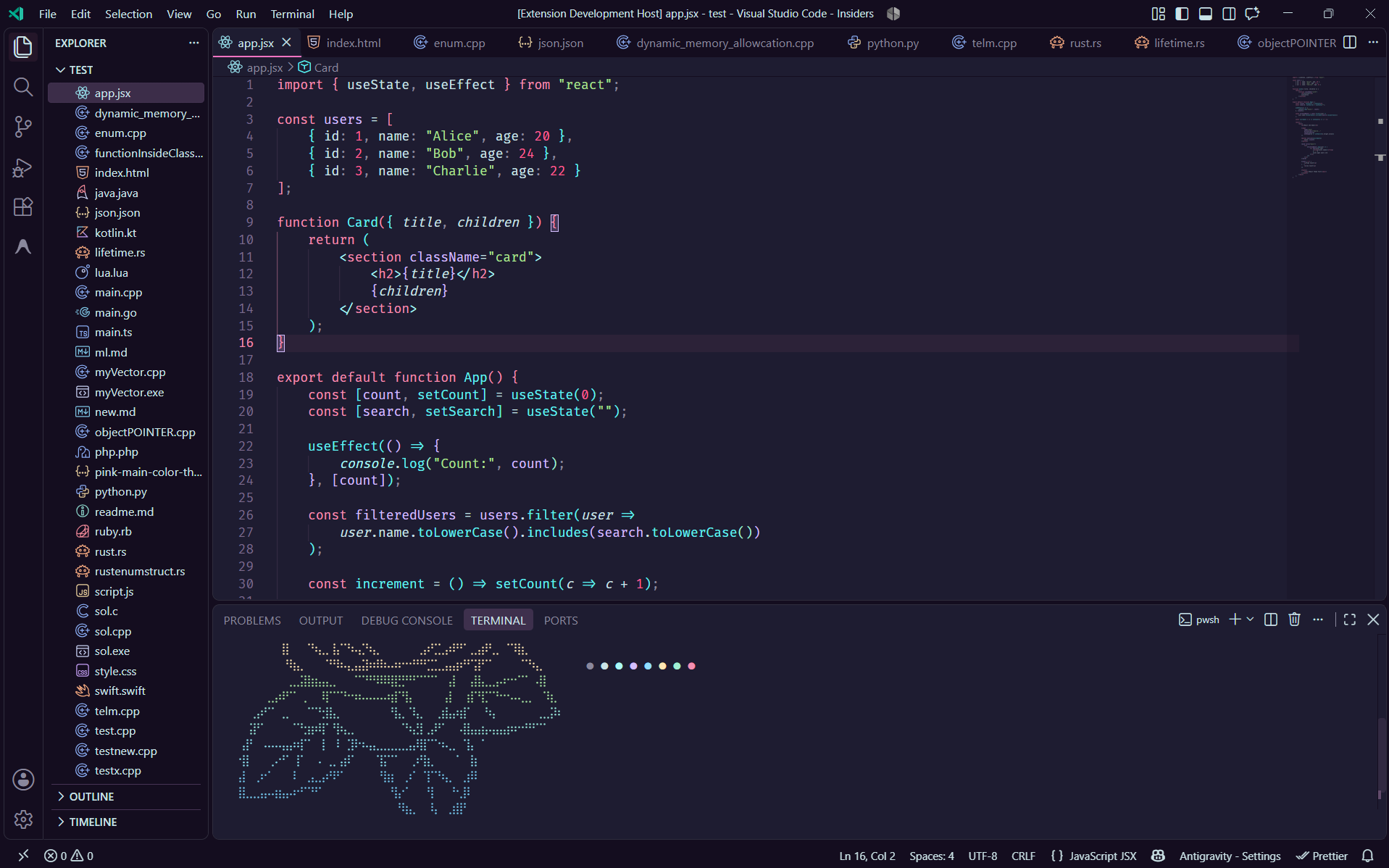
Task: Click Antigravity - Settings in status bar
Action: coord(1230,856)
